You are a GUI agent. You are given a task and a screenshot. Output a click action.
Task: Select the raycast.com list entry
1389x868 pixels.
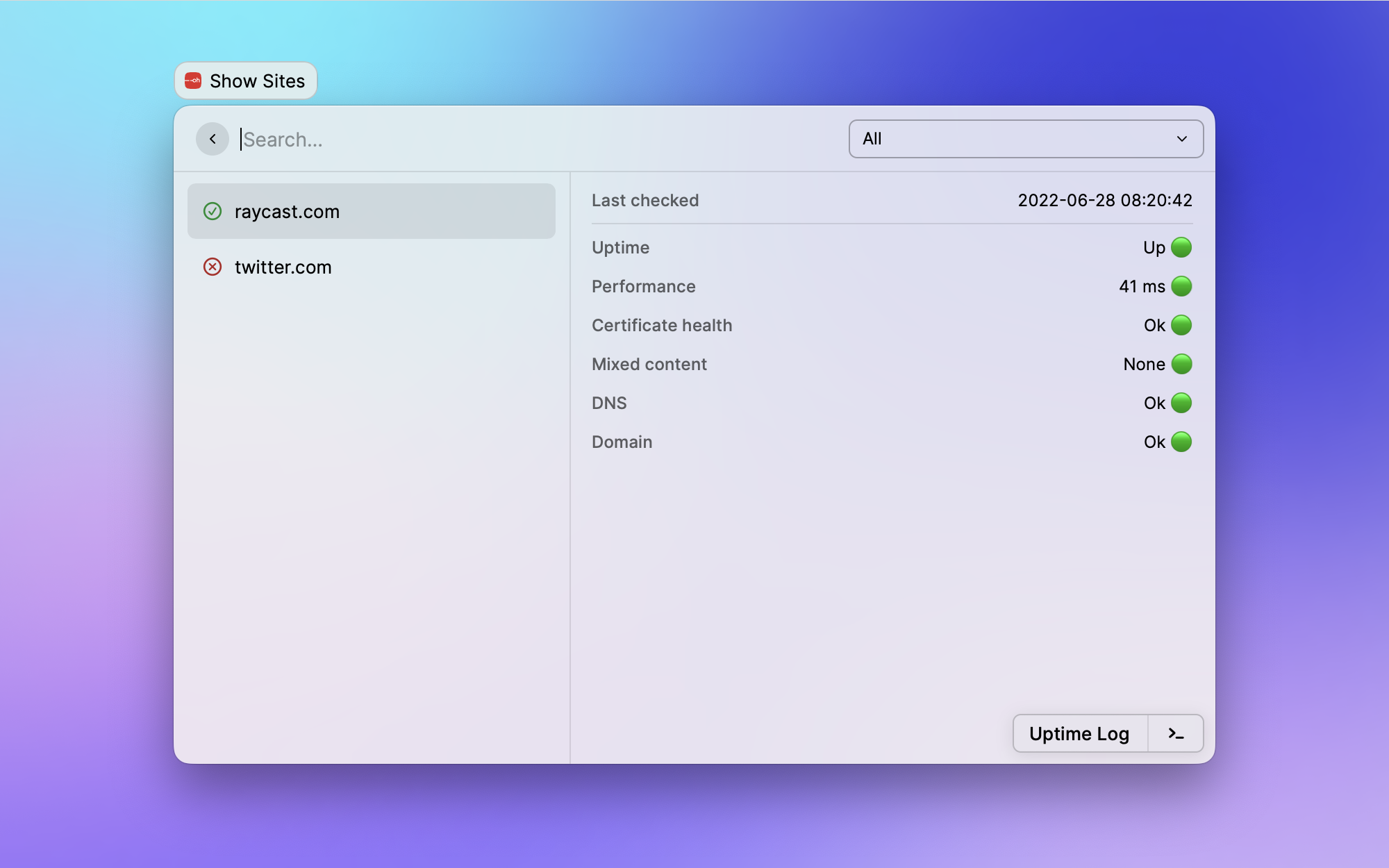pyautogui.click(x=372, y=211)
